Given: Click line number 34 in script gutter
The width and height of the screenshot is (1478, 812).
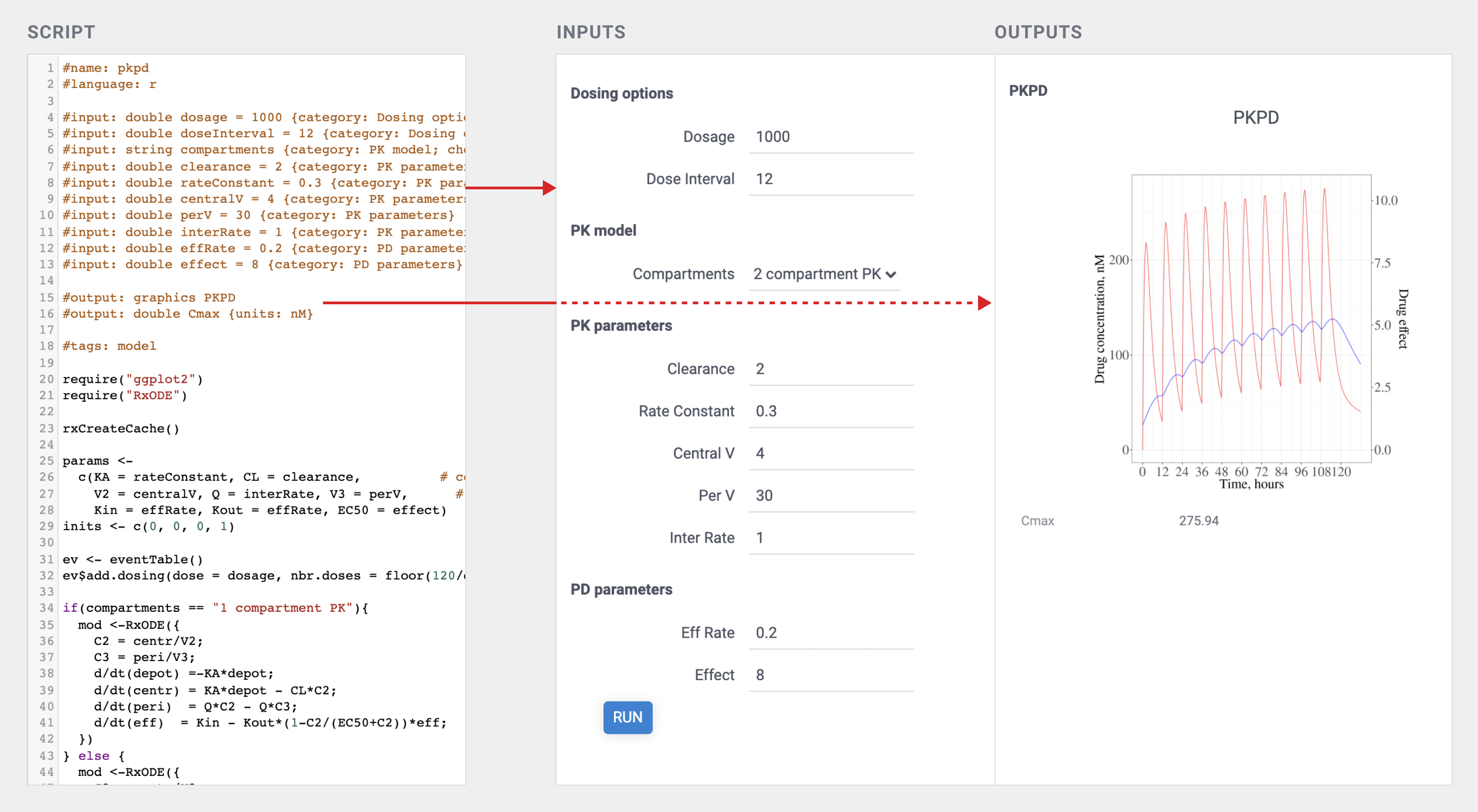Looking at the screenshot, I should (46, 608).
